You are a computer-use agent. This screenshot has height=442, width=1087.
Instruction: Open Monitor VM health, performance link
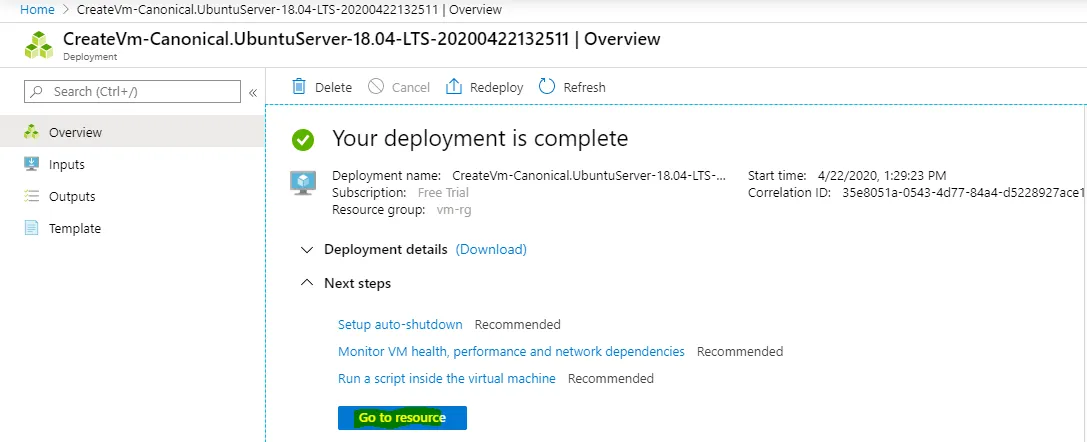511,351
